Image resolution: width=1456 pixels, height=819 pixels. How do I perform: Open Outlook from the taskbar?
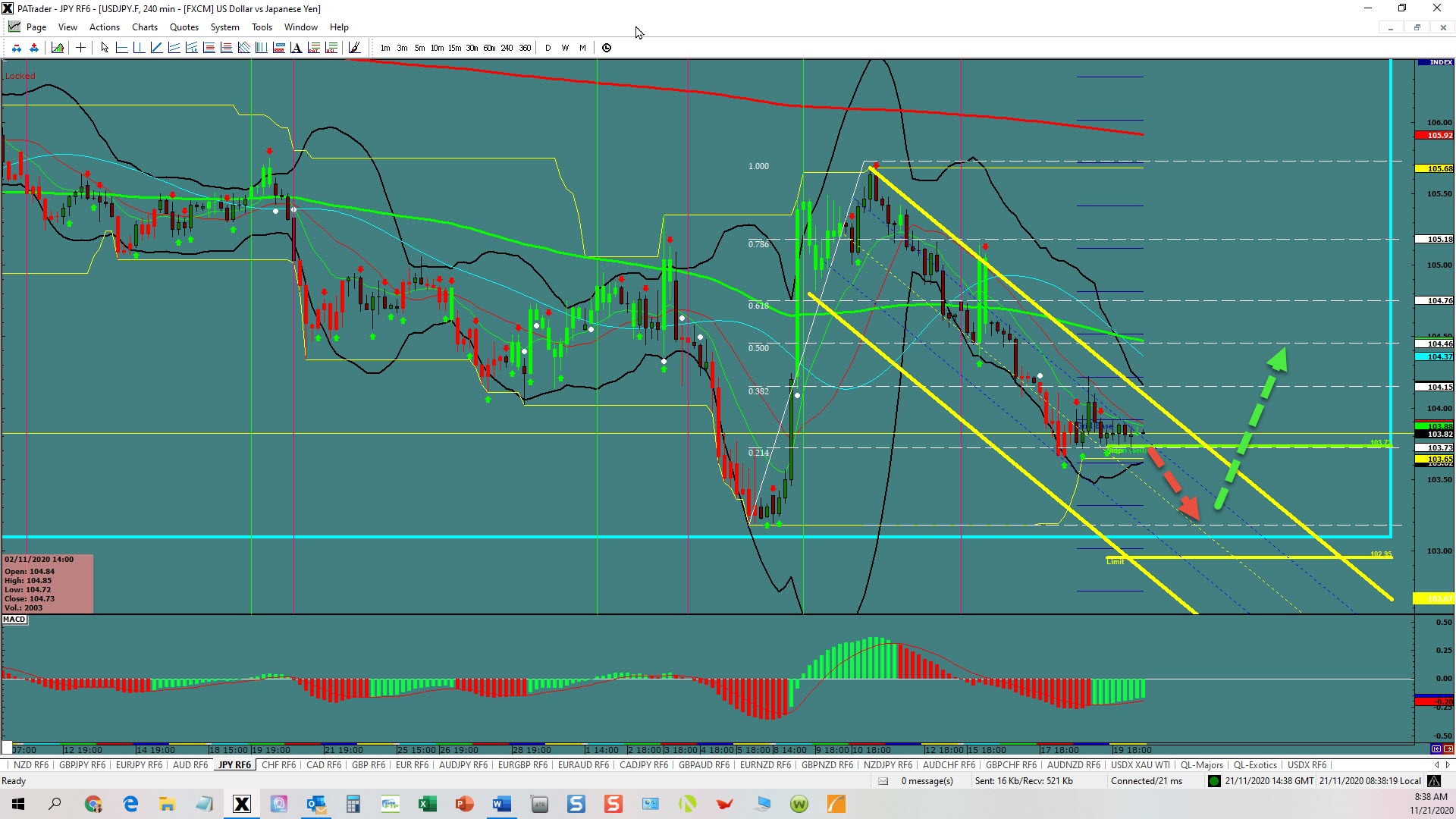coord(315,804)
